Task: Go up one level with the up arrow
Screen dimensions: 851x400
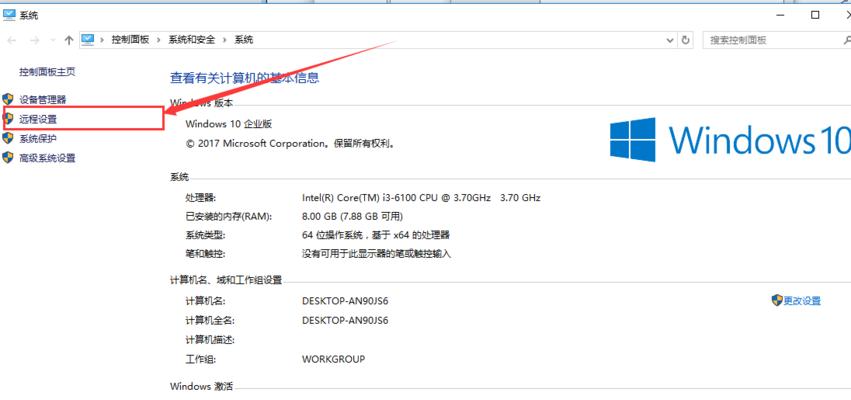Action: [68, 40]
